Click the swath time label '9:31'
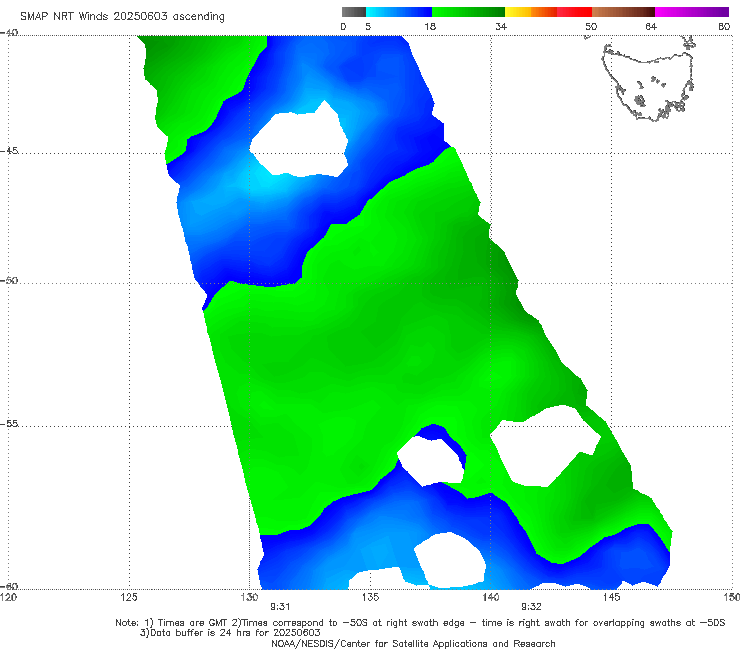 coord(280,607)
